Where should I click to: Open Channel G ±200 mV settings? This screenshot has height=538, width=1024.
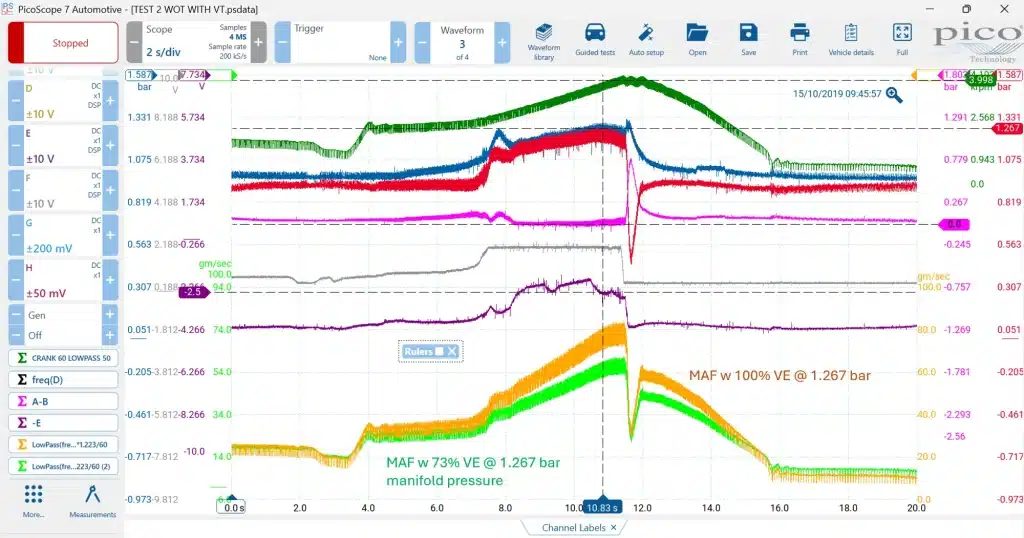[63, 235]
